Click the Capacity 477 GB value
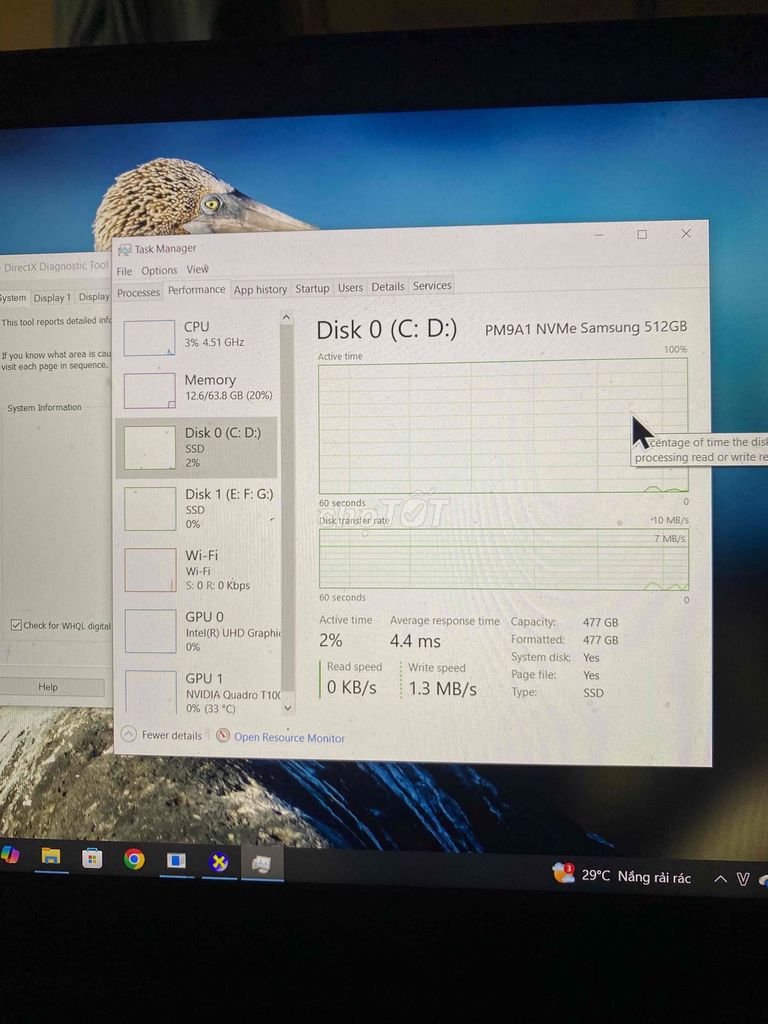The width and height of the screenshot is (768, 1024). click(600, 622)
